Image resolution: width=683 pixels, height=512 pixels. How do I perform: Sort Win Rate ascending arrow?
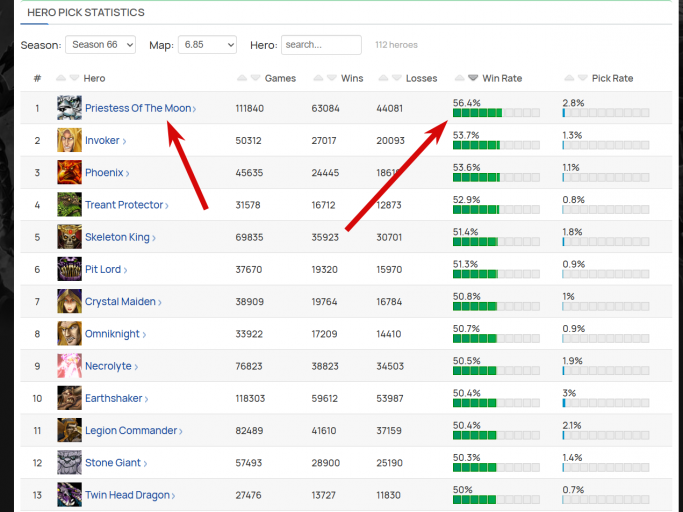(x=460, y=78)
